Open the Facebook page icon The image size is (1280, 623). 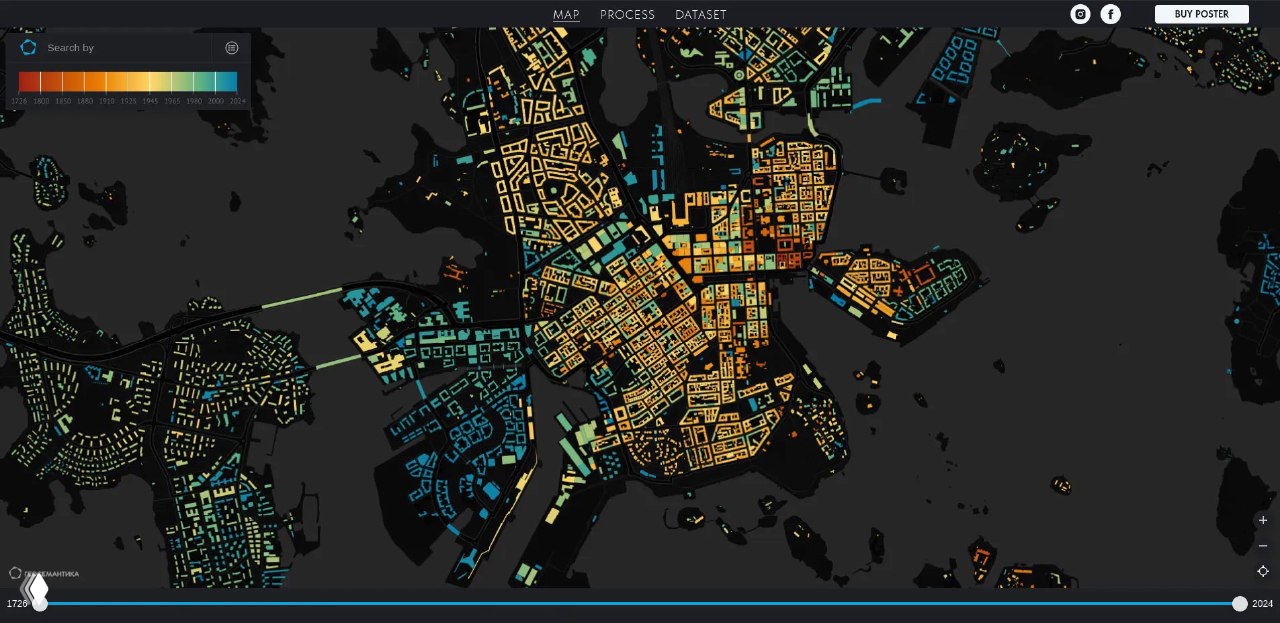(x=1110, y=14)
